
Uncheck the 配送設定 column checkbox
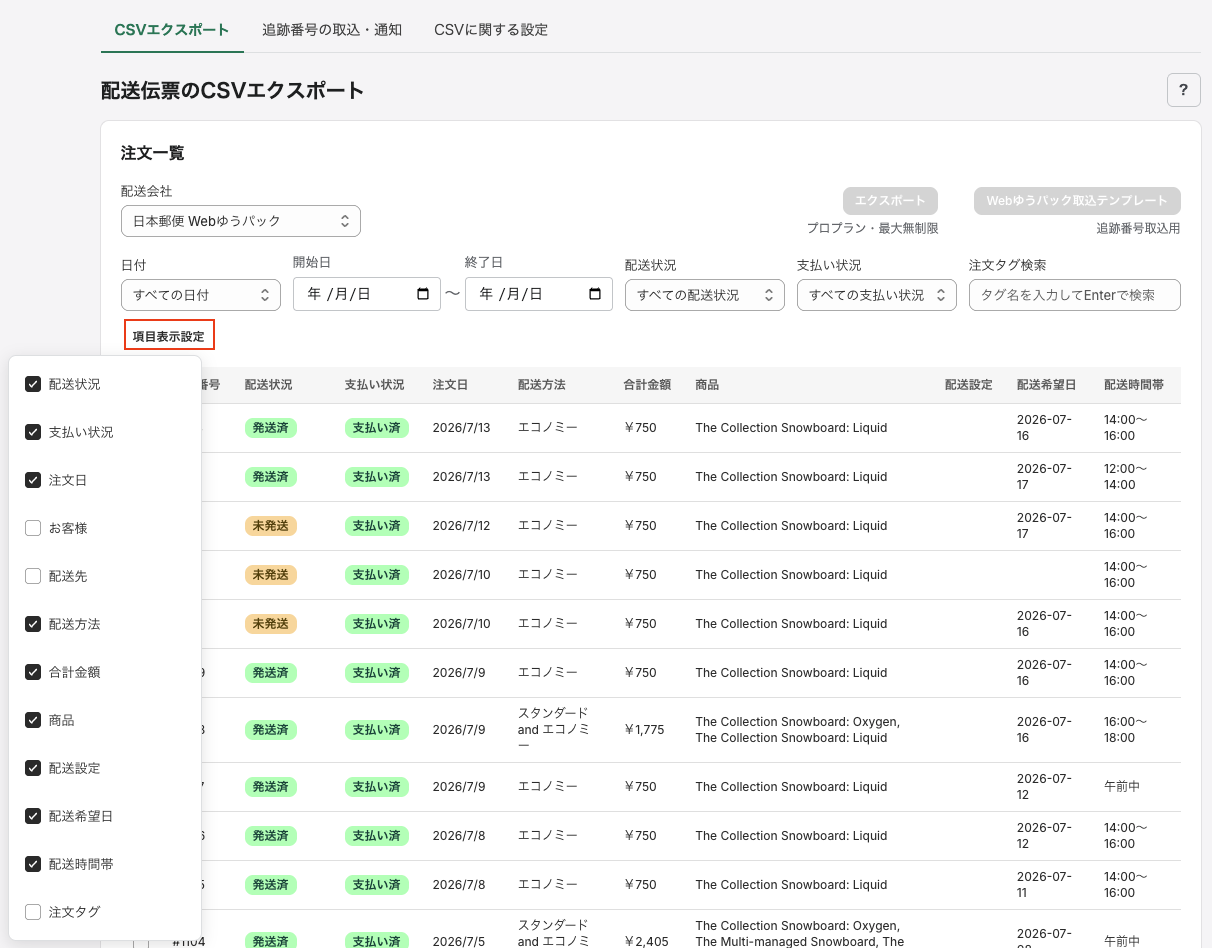tap(33, 768)
